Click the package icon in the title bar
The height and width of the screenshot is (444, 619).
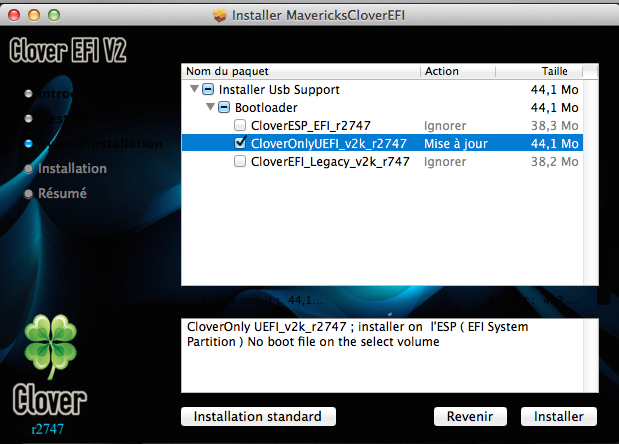219,15
